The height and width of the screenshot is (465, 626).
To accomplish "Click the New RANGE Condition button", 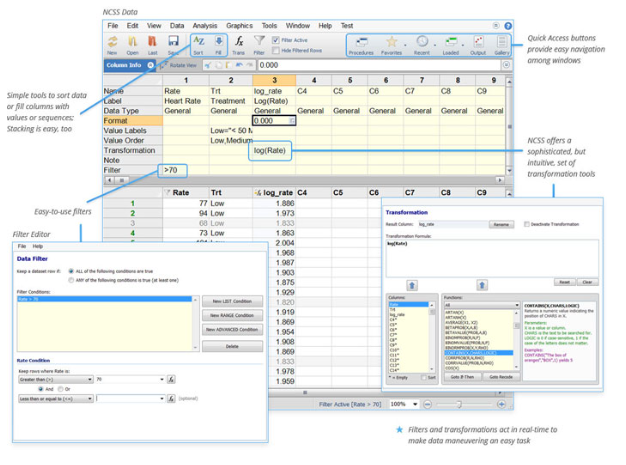I will click(x=234, y=315).
